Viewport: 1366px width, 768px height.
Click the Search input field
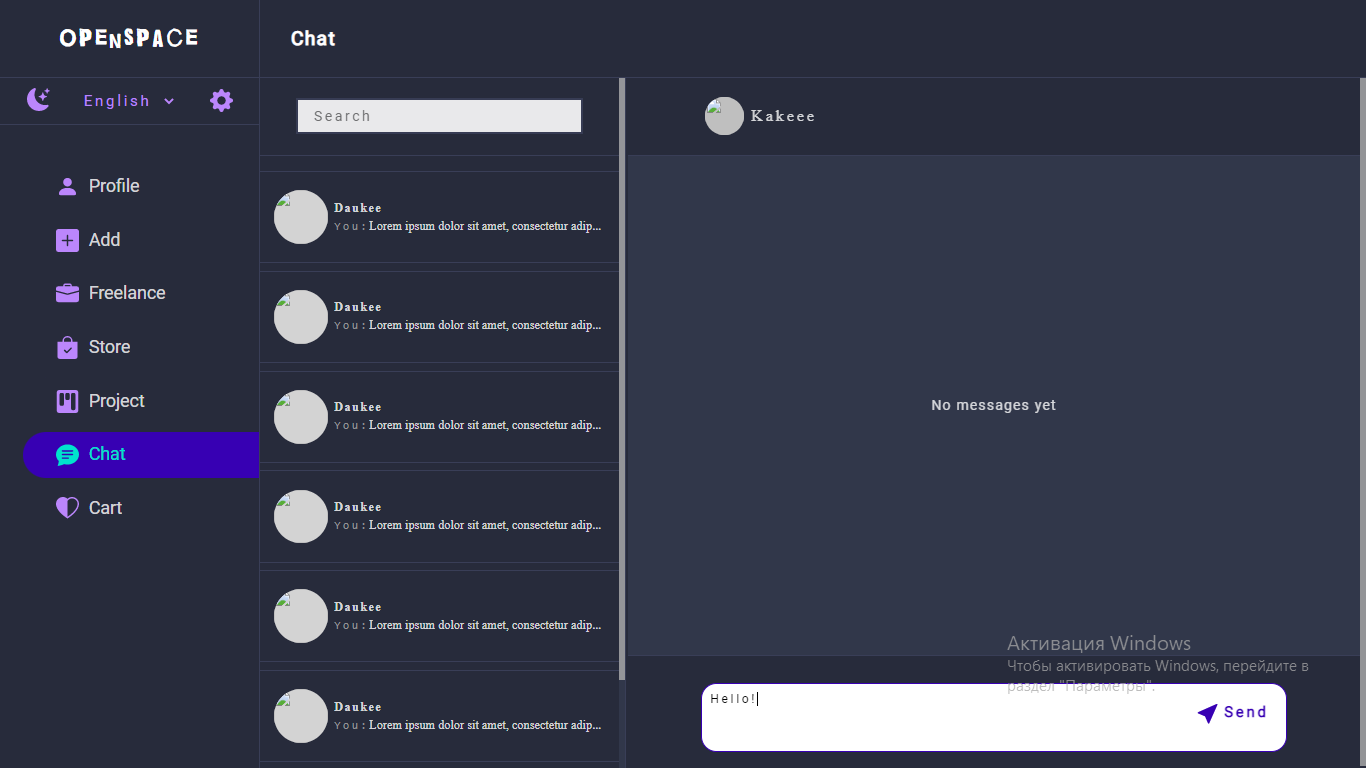(x=439, y=116)
